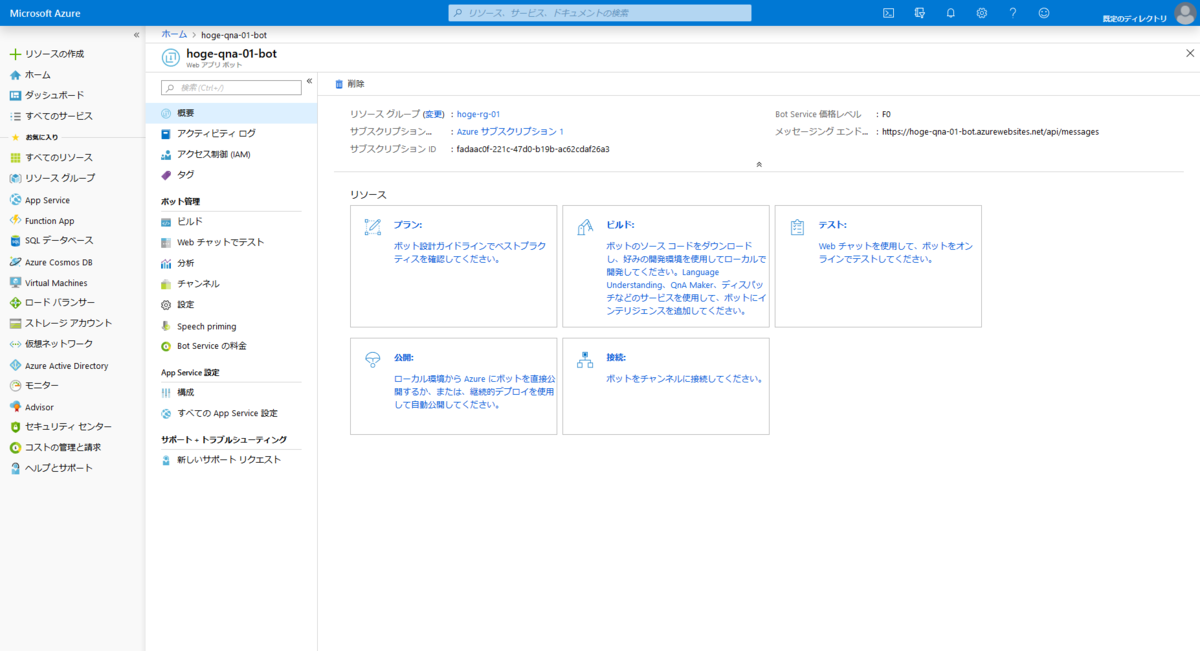Click the home icon beside ホーム
The height and width of the screenshot is (651, 1200).
[x=15, y=75]
